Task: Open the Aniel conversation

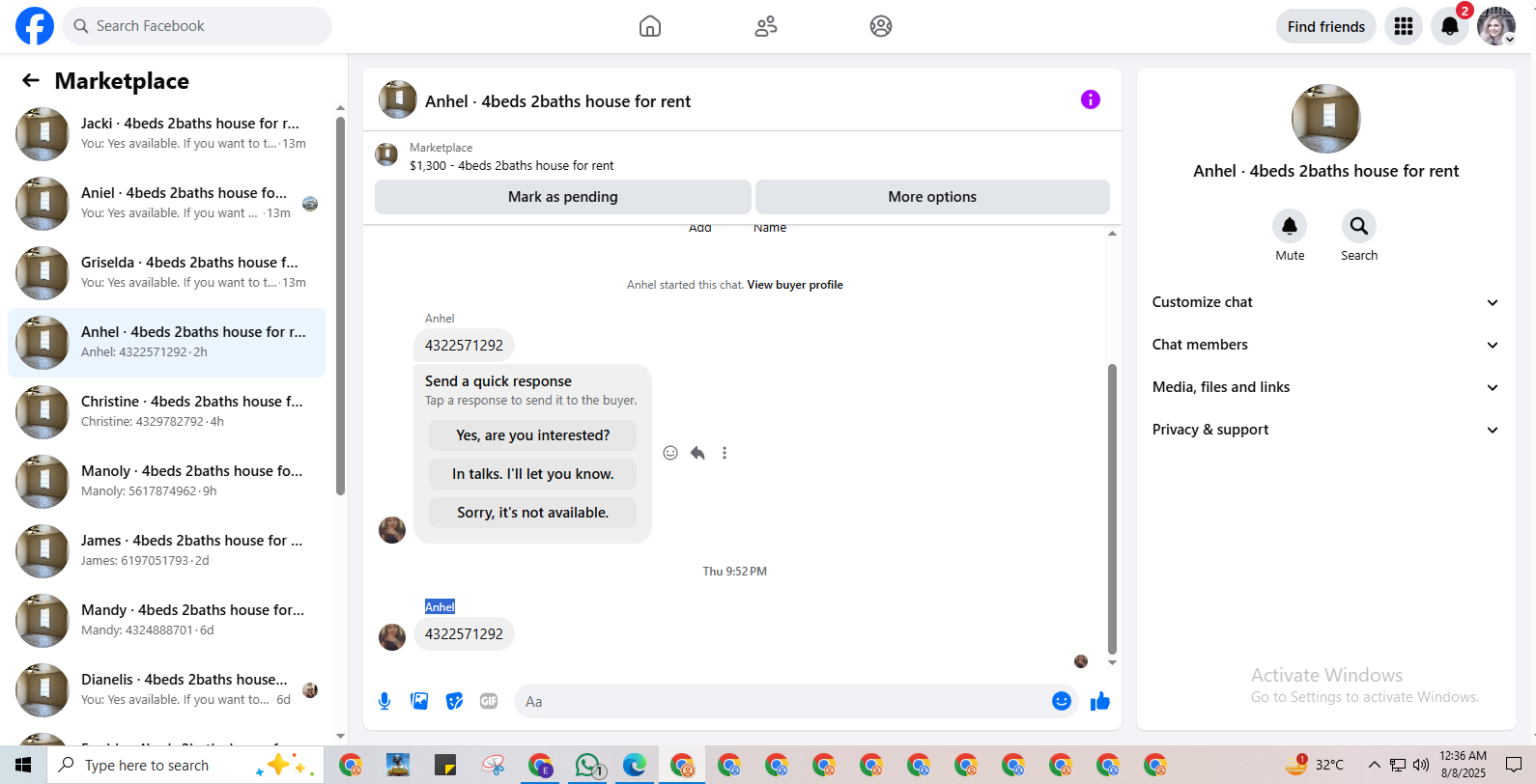Action: click(x=166, y=204)
